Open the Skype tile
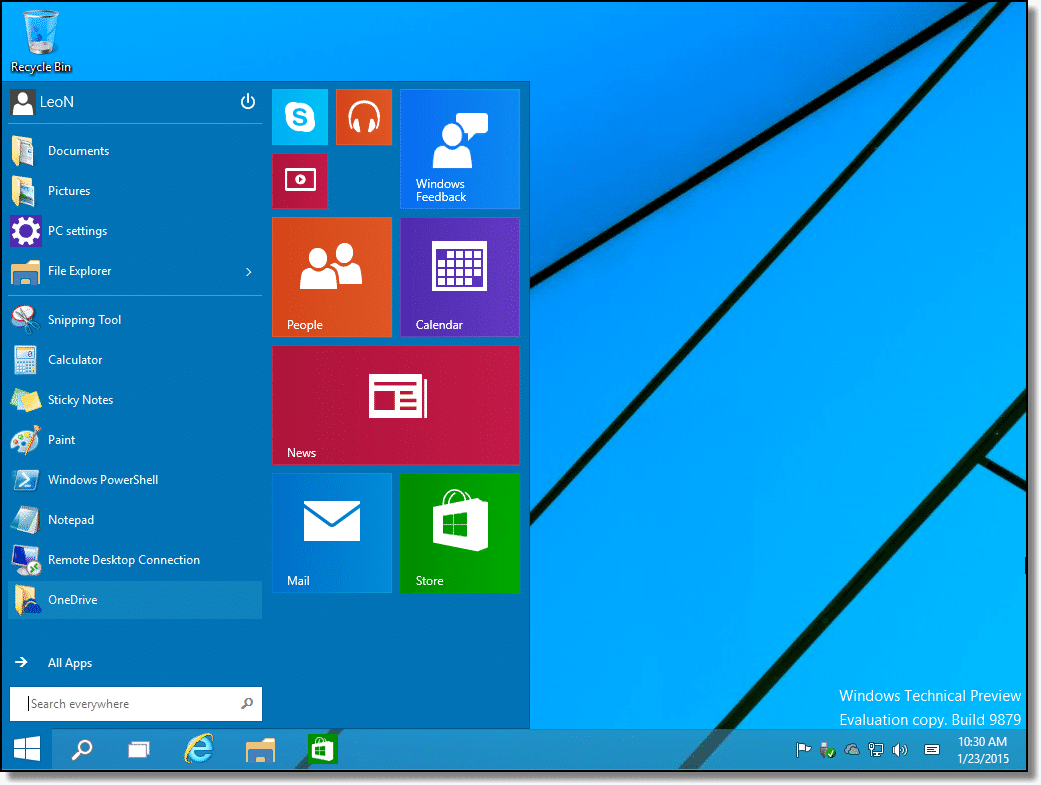1041x785 pixels. pos(300,117)
